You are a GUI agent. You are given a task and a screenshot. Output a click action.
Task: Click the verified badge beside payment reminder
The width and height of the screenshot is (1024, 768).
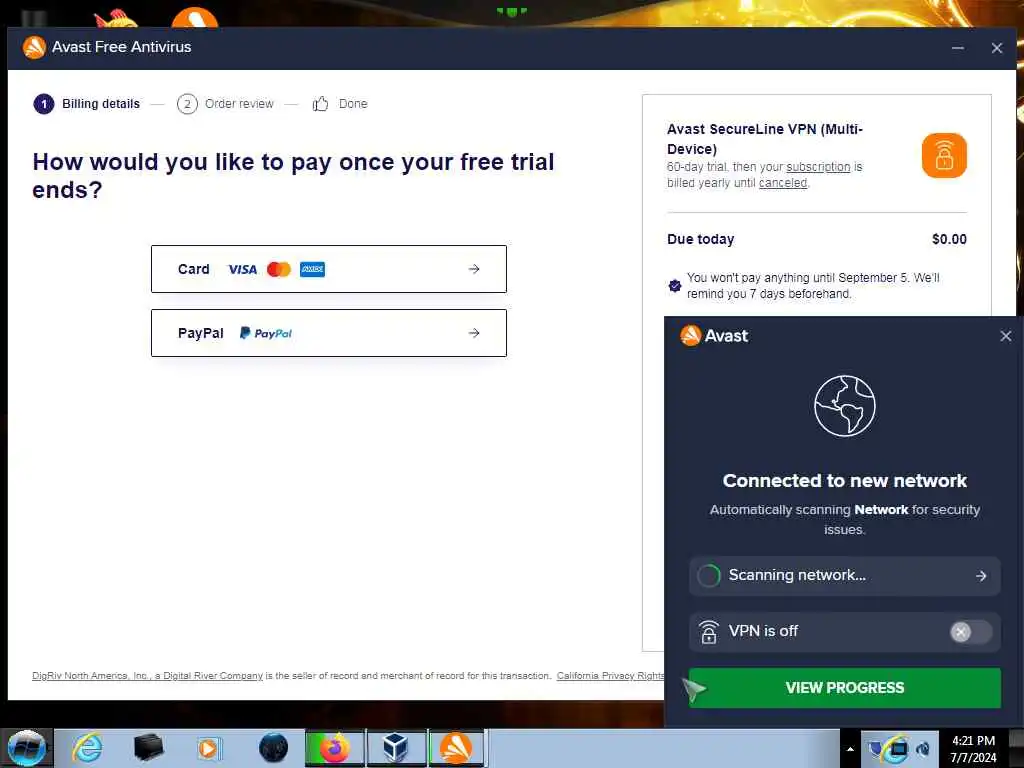tap(675, 285)
